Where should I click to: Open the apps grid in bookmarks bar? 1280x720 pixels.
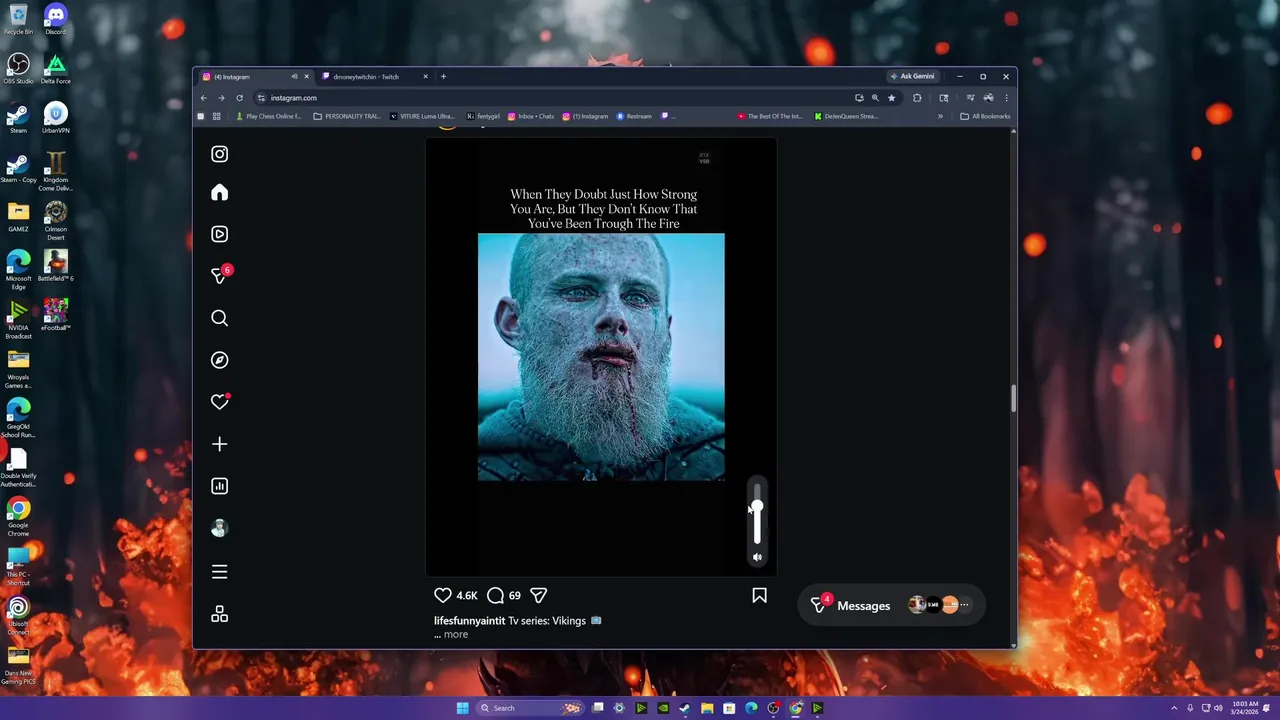coord(216,116)
